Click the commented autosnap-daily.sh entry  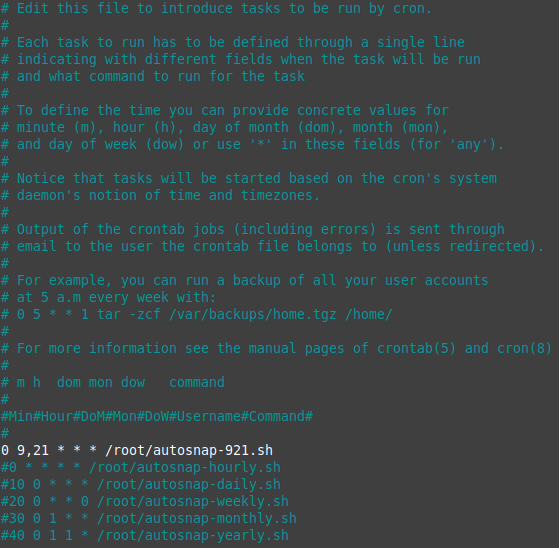point(141,485)
